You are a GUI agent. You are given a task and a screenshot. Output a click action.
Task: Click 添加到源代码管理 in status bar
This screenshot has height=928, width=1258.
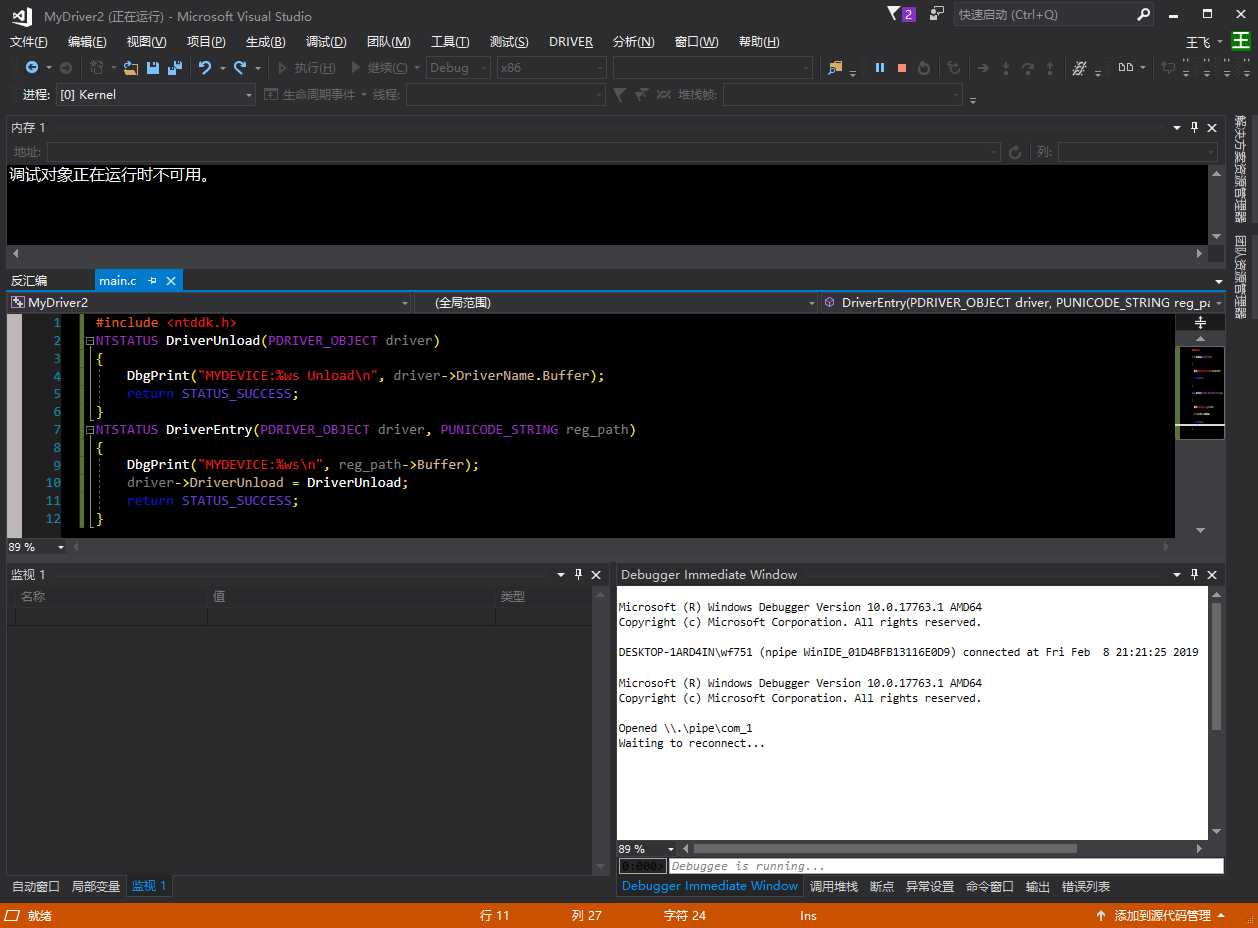click(1162, 915)
